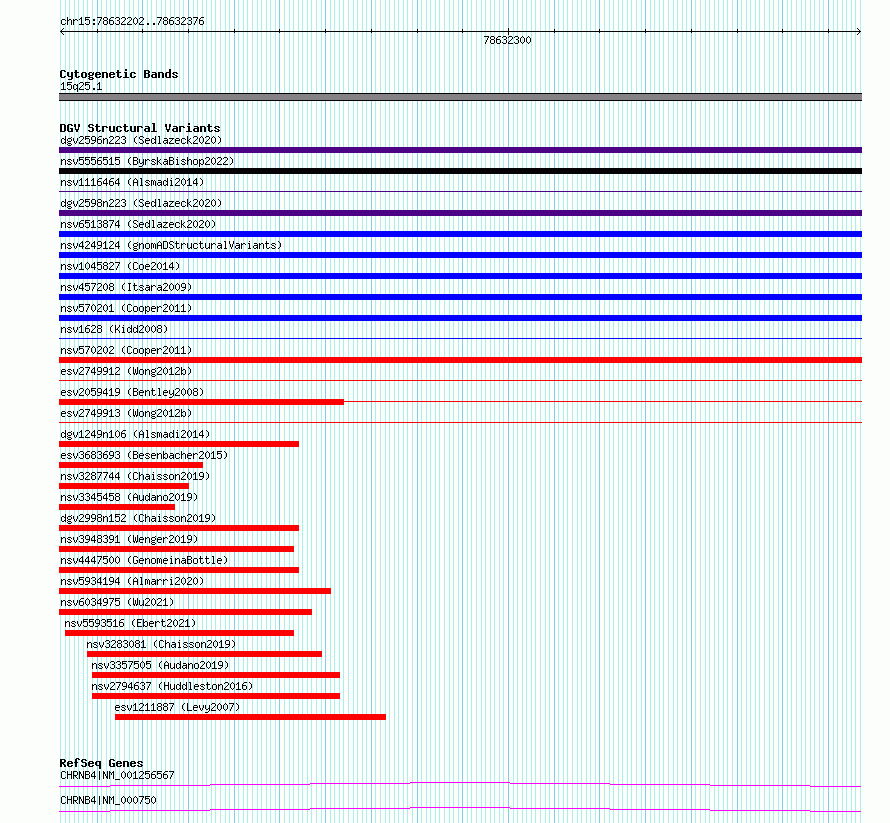Click the blue bar for nsv570201
Image resolution: width=890 pixels, height=823 pixels.
point(460,318)
